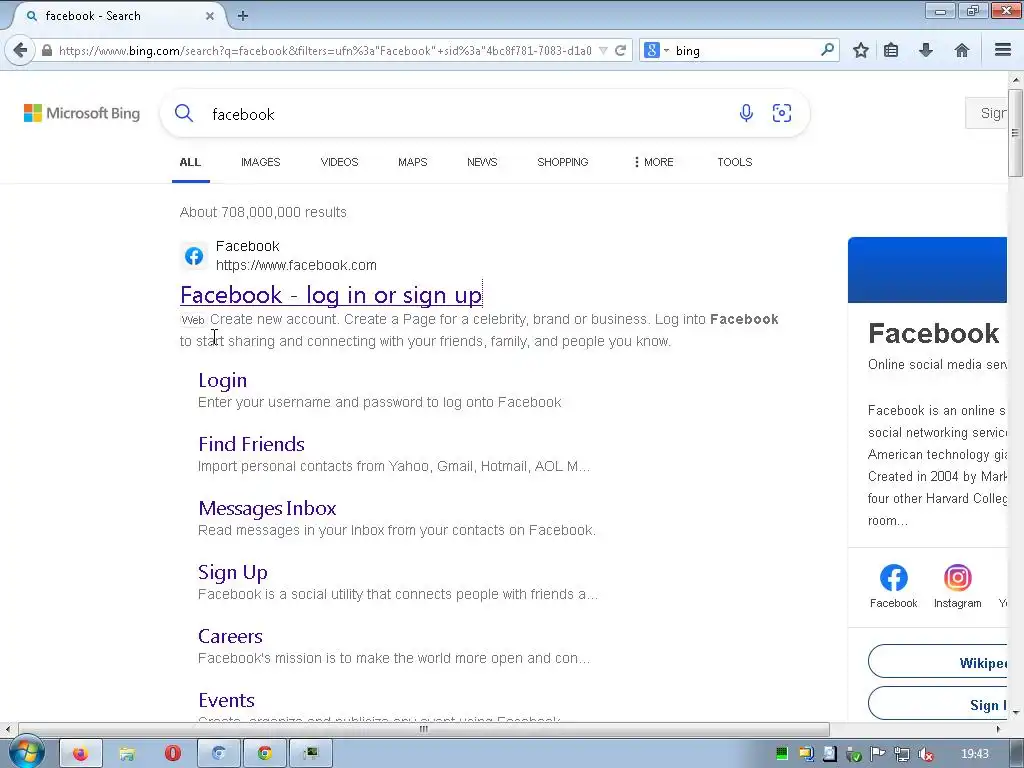Close the 'facebook - Search' tab
Image resolution: width=1024 pixels, height=768 pixels.
(210, 16)
